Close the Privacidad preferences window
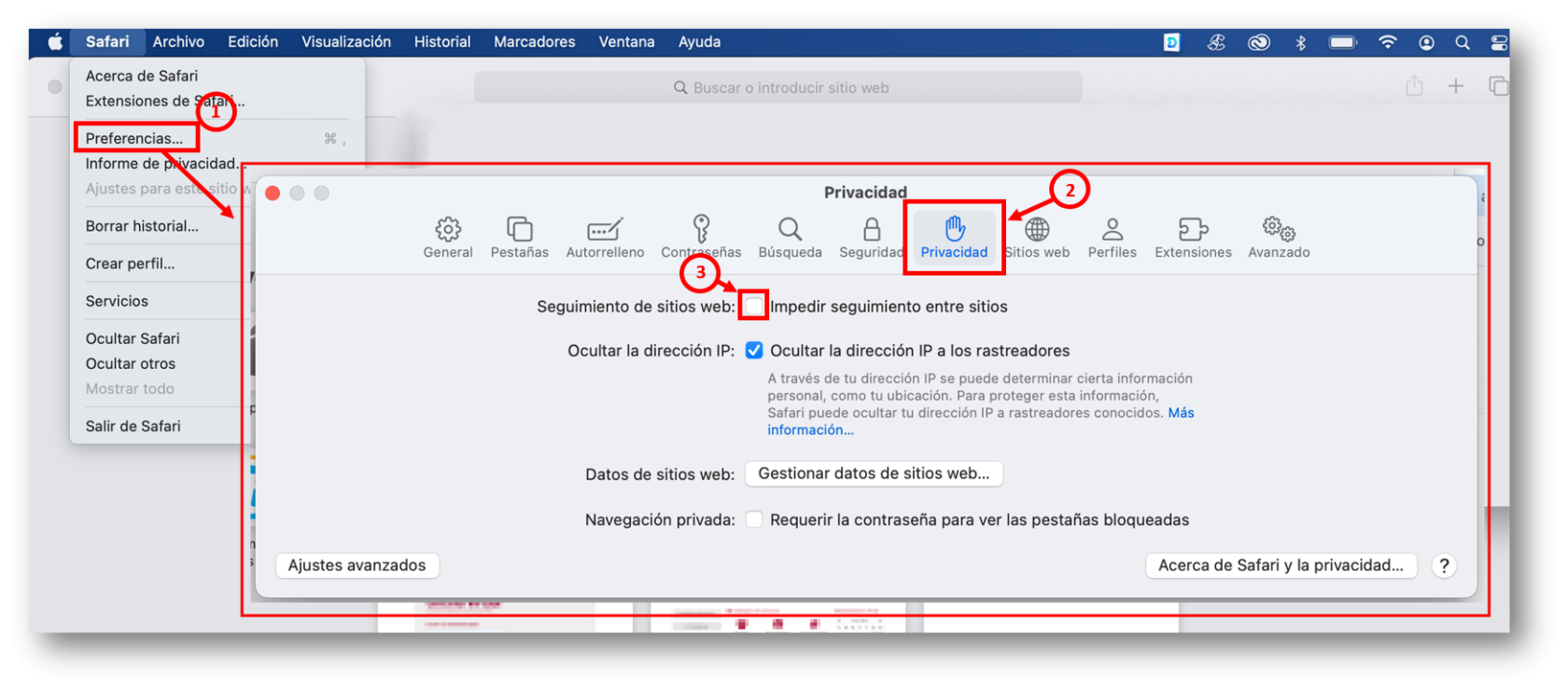Image resolution: width=1568 pixels, height=691 pixels. [x=273, y=192]
